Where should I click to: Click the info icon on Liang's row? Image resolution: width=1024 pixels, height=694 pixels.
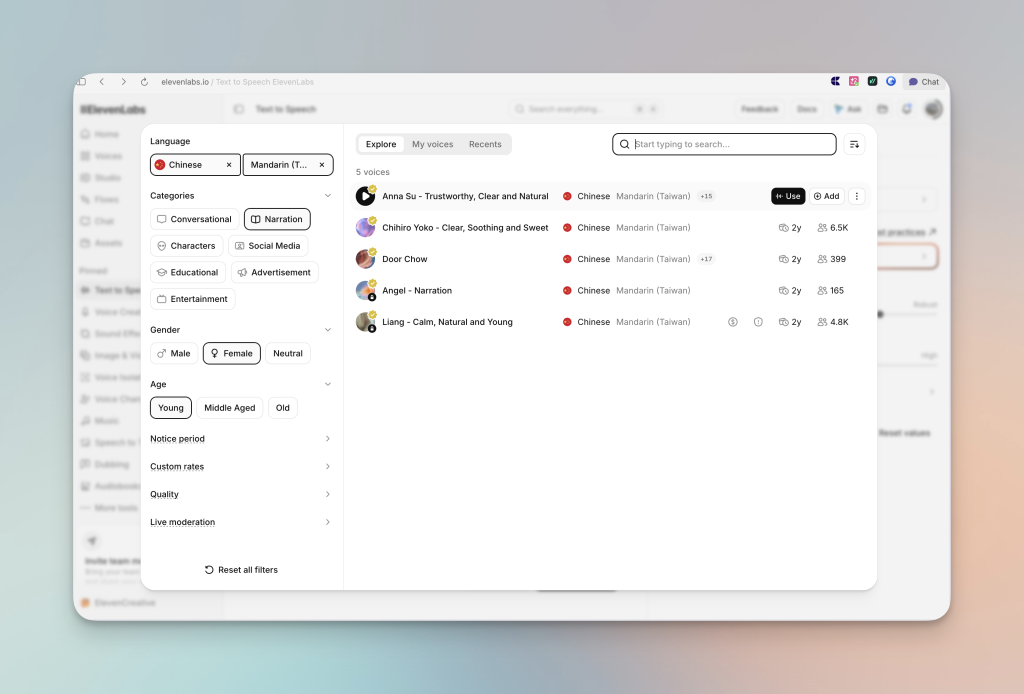coord(758,322)
